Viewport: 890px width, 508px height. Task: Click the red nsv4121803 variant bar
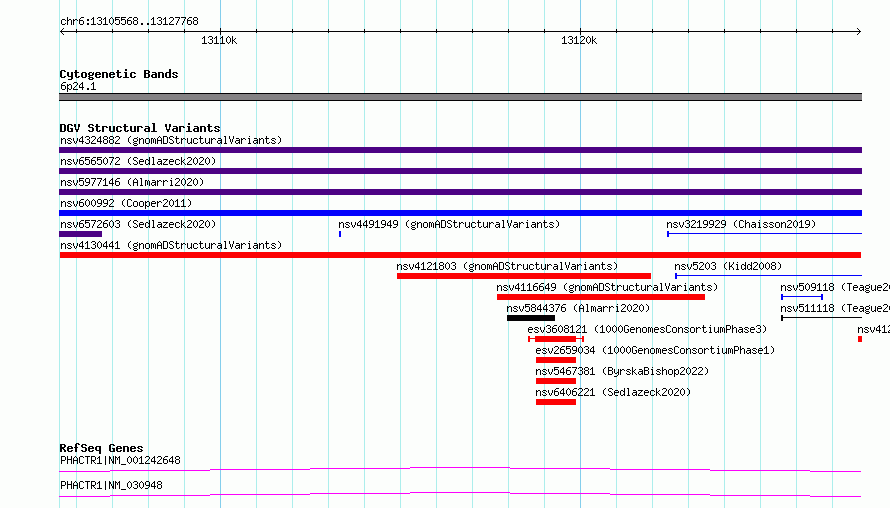(524, 276)
